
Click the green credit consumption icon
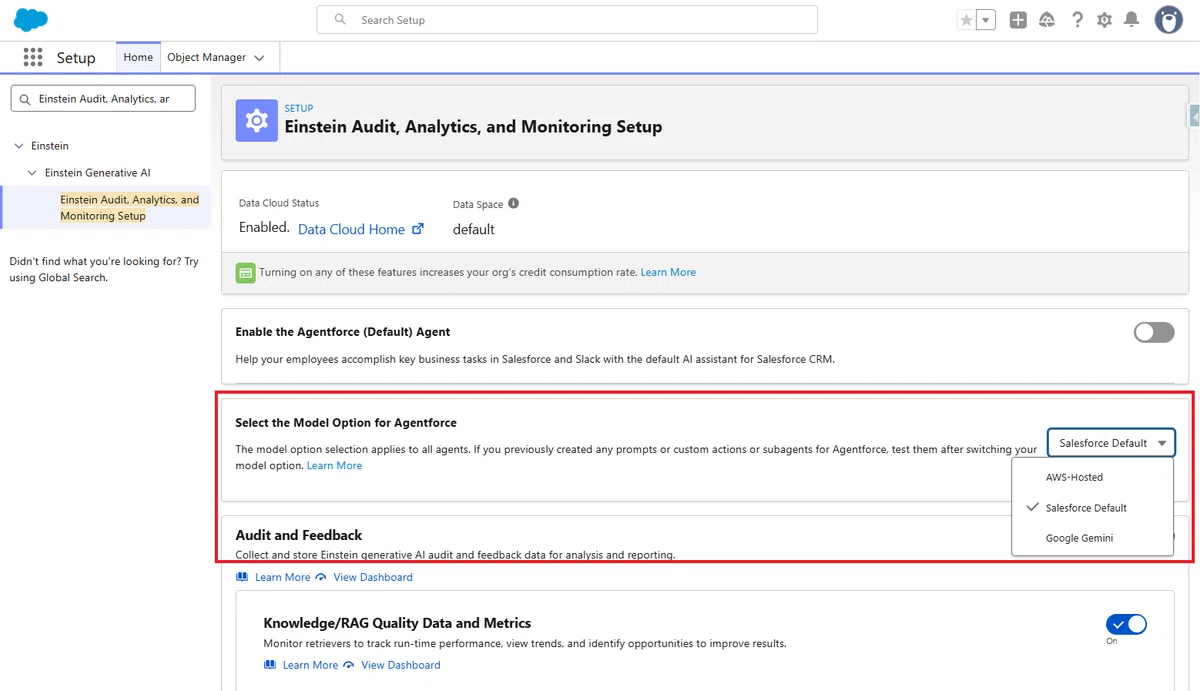click(245, 272)
